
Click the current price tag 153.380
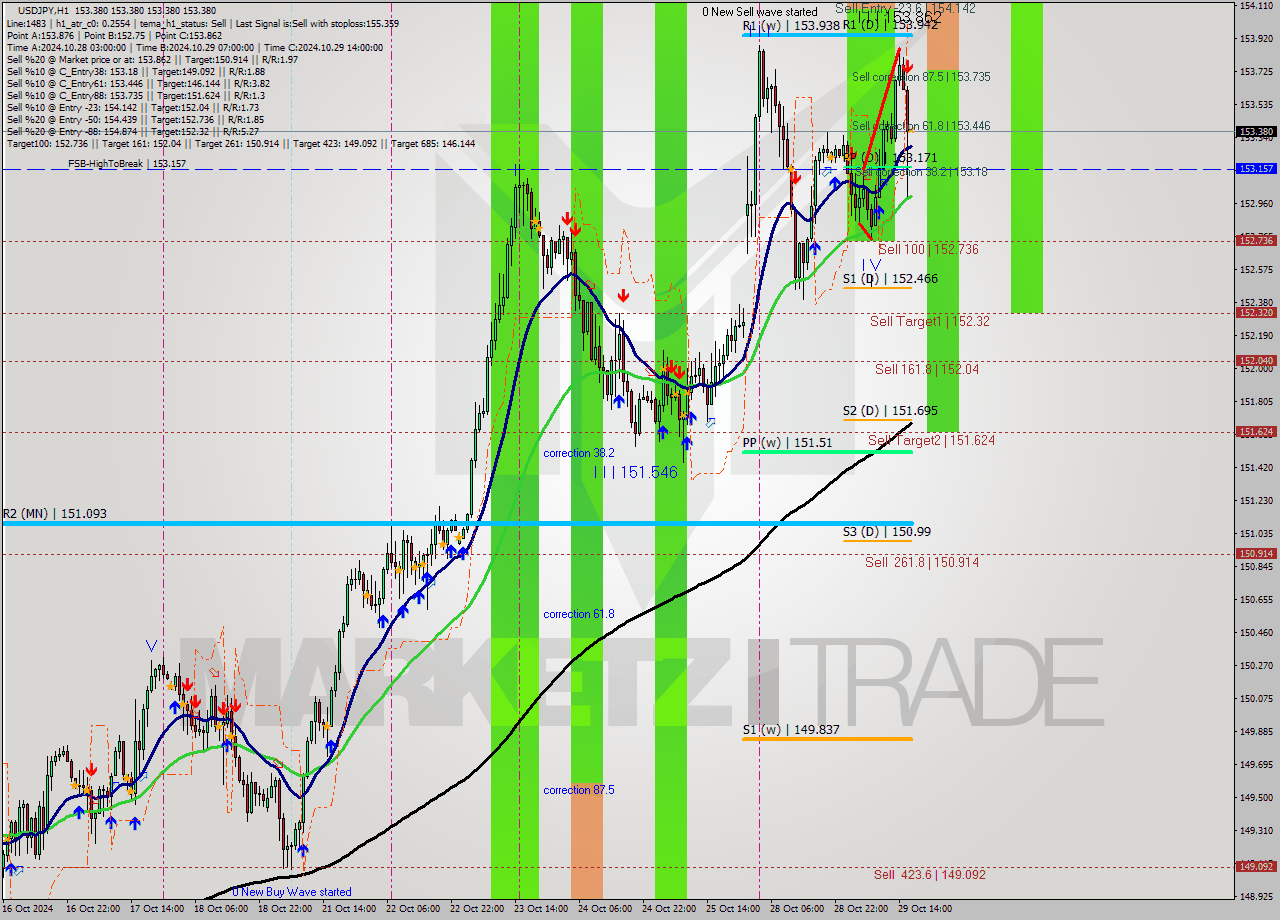(1256, 131)
